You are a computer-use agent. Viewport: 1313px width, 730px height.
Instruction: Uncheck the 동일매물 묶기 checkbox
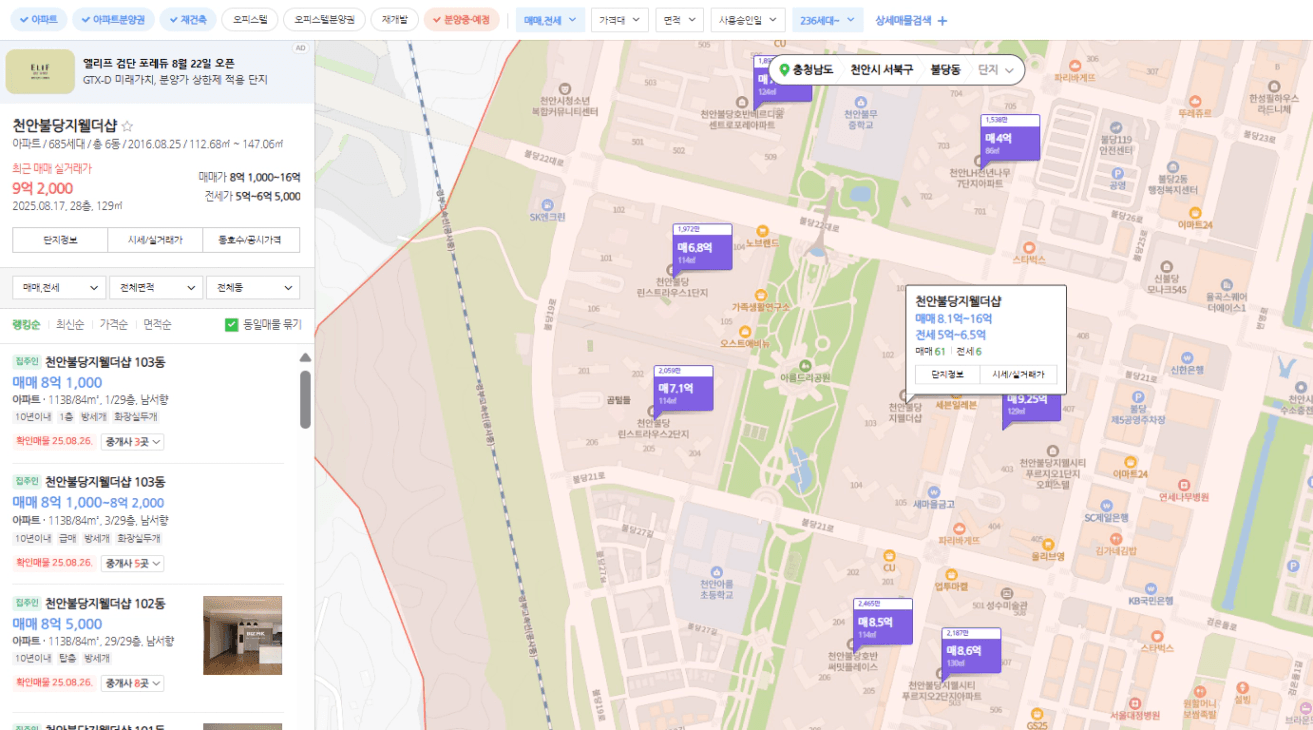pos(232,324)
